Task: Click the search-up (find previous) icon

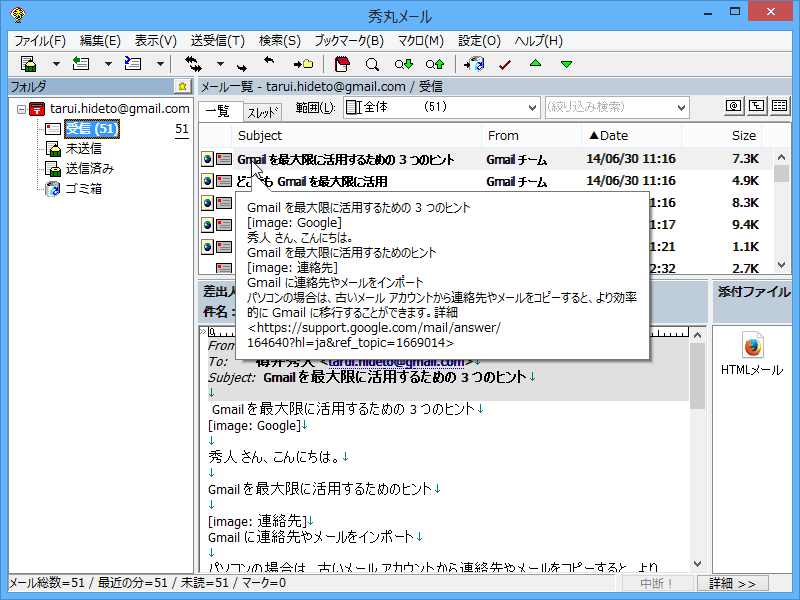Action: click(x=435, y=64)
